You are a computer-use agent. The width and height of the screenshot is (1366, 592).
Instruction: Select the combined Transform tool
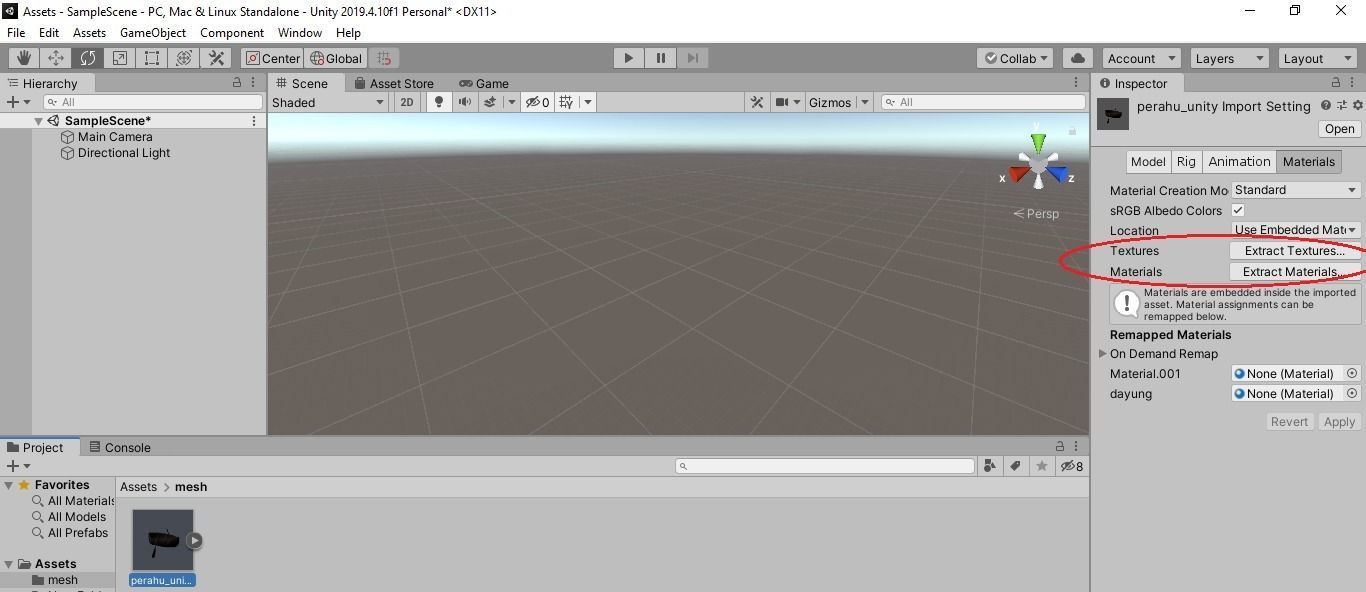[x=184, y=58]
